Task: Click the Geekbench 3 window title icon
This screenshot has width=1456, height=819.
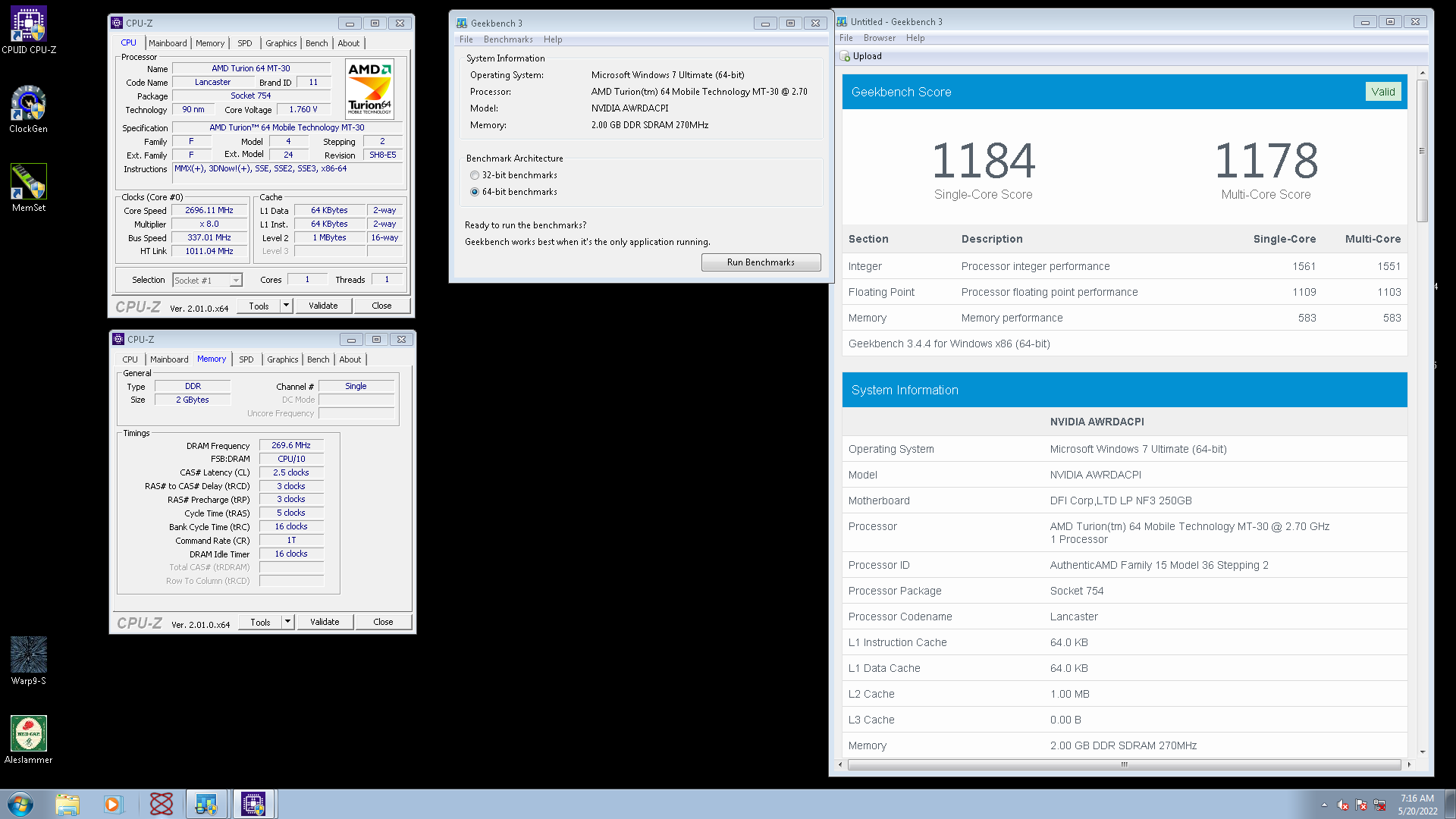Action: (x=462, y=23)
